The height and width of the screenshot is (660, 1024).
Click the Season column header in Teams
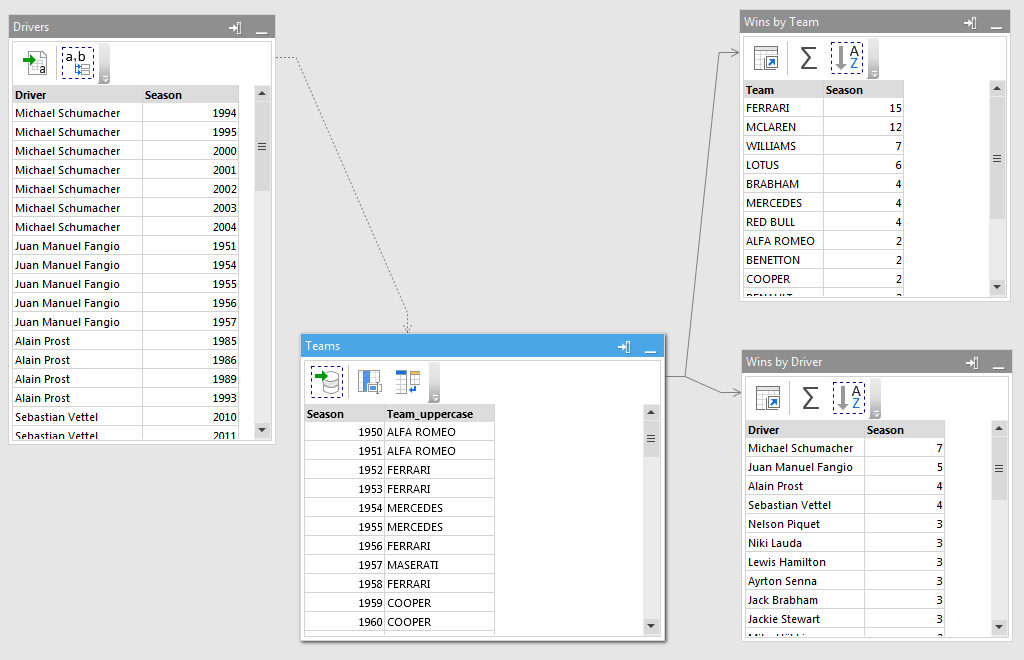344,414
